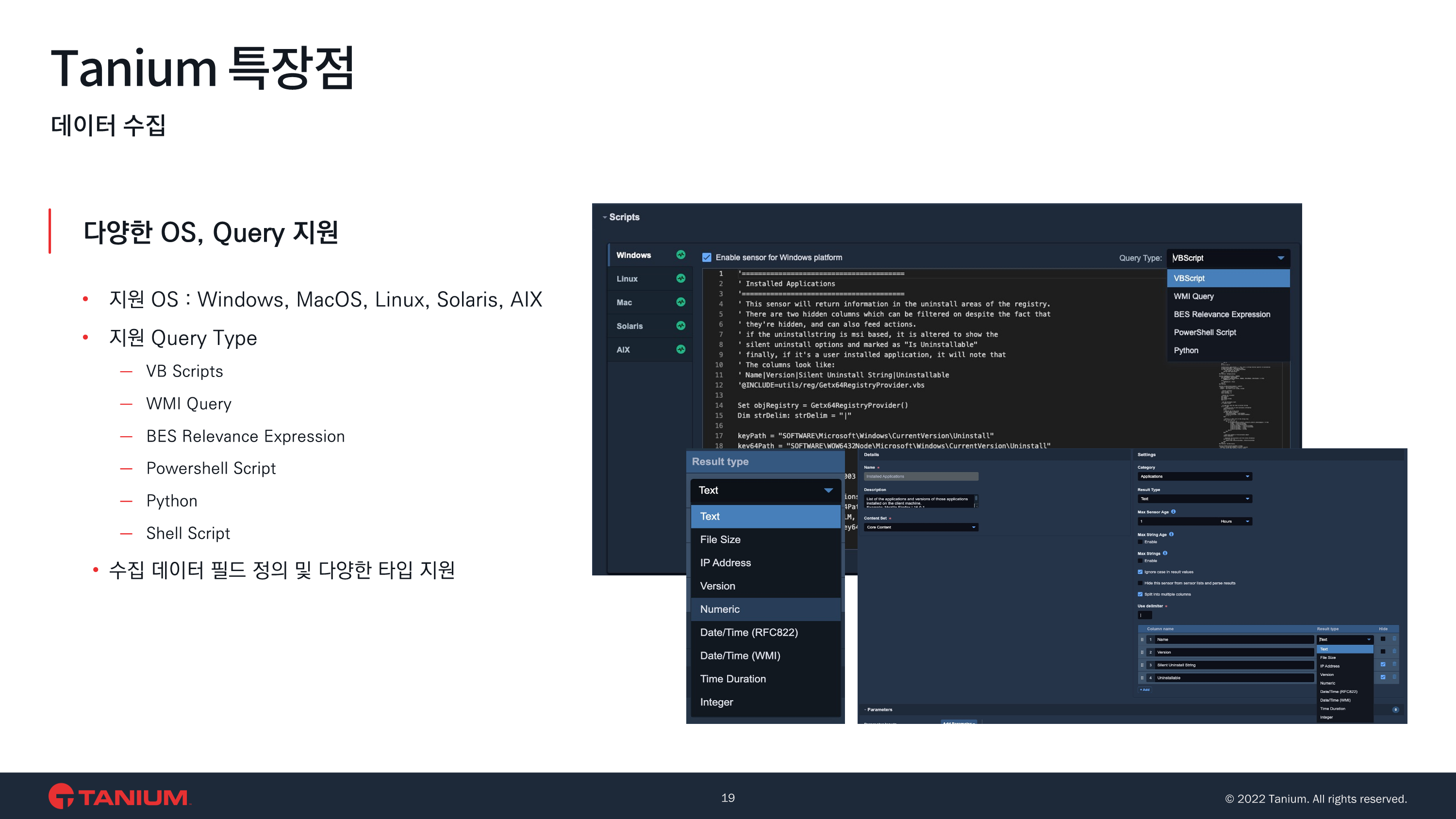Viewport: 1456px width, 819px height.
Task: Uncheck Ignore case in result values
Action: click(x=1140, y=572)
